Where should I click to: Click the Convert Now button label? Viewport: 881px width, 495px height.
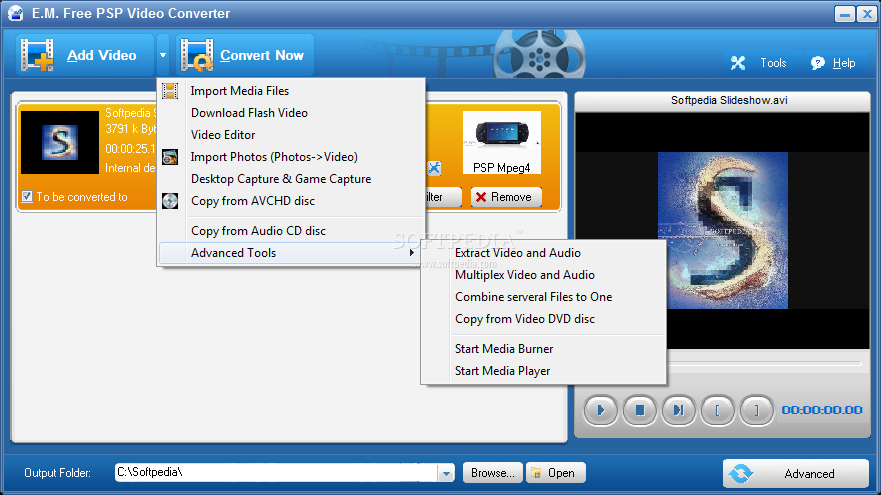coord(262,55)
